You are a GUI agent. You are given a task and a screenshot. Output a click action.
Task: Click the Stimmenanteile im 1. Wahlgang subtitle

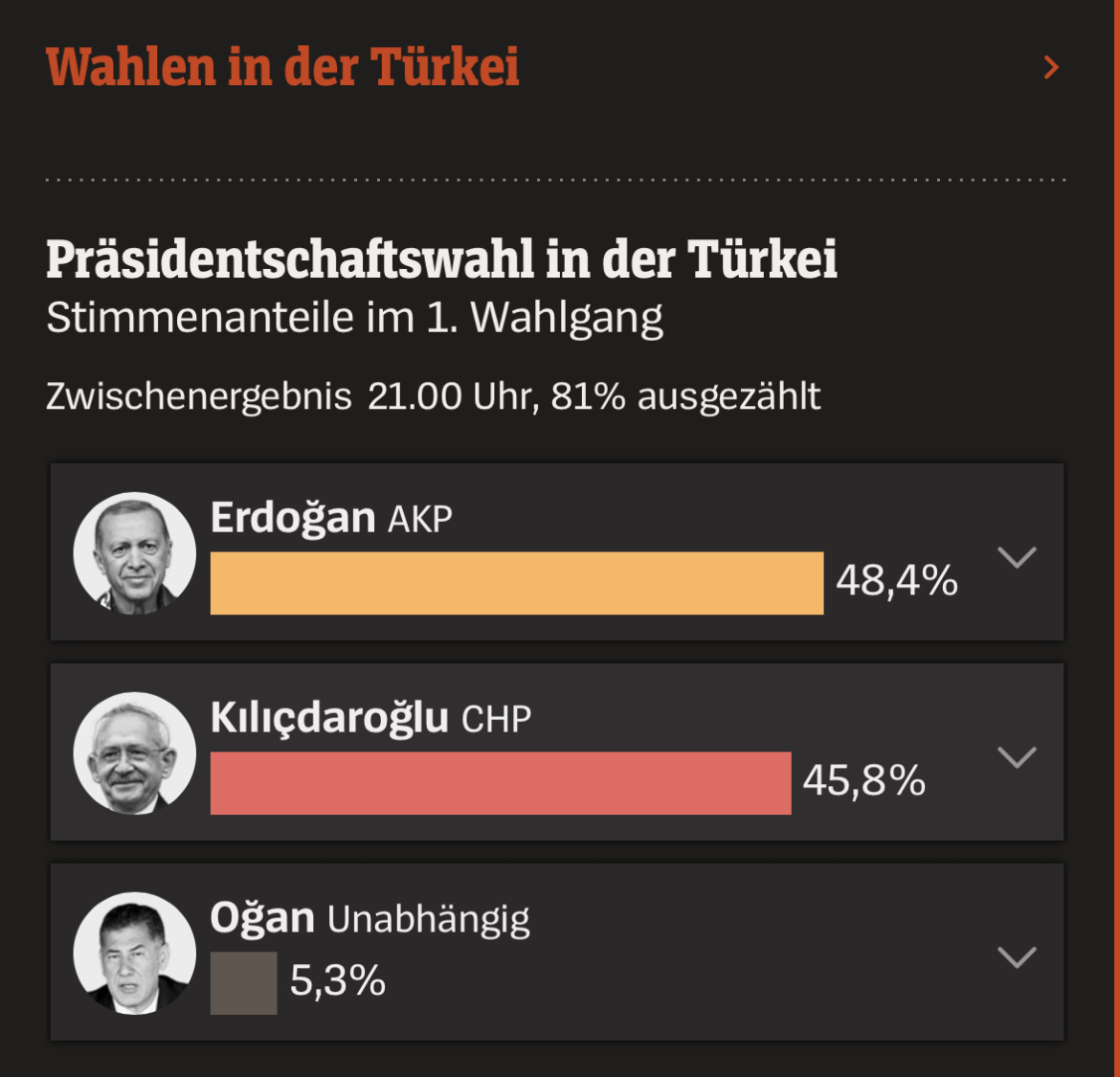[x=354, y=318]
